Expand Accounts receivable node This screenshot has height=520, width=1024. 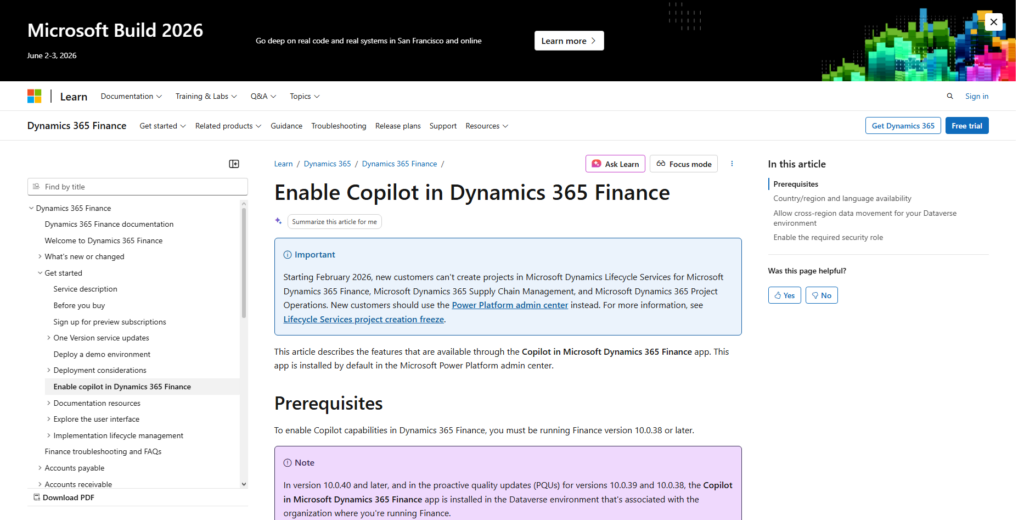point(40,484)
